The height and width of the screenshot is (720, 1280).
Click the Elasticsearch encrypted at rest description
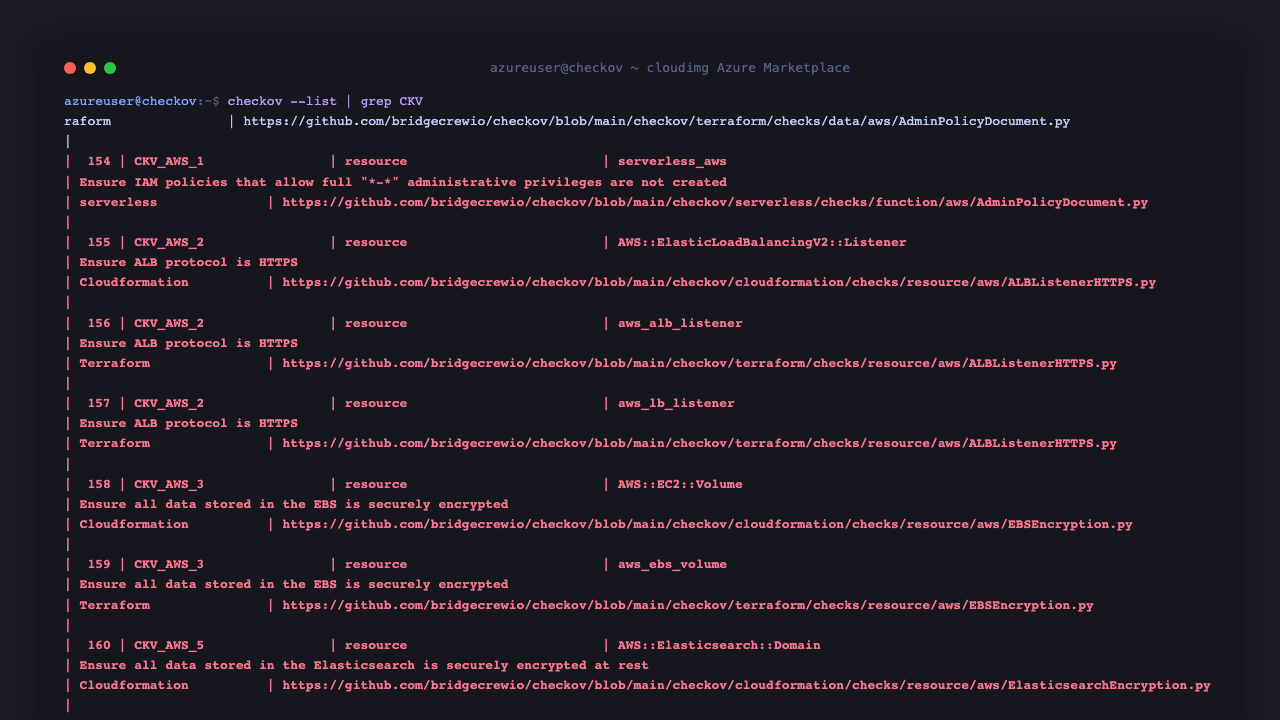click(x=364, y=665)
